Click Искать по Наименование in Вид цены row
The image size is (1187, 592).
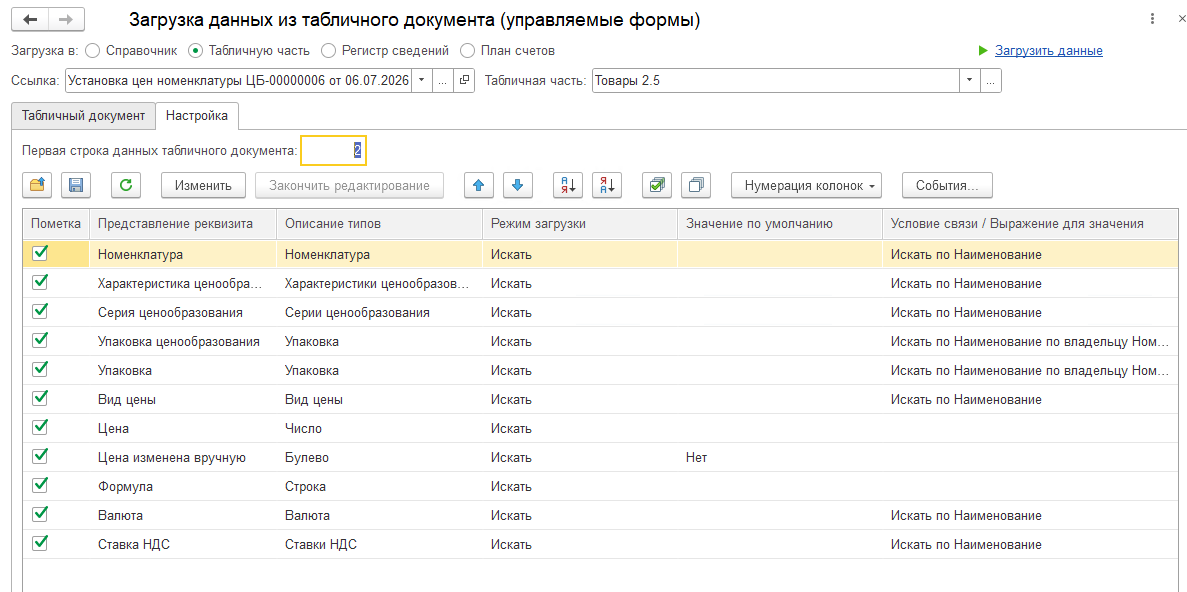1030,400
